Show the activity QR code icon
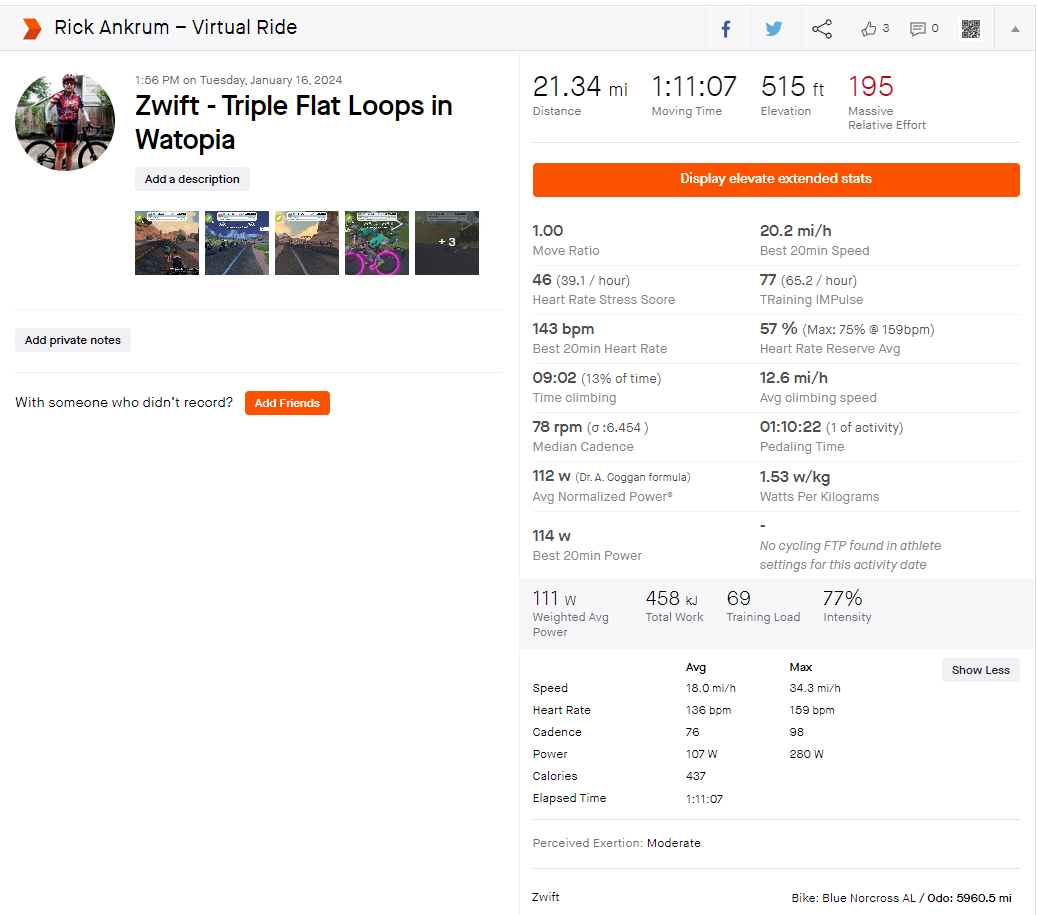 970,28
